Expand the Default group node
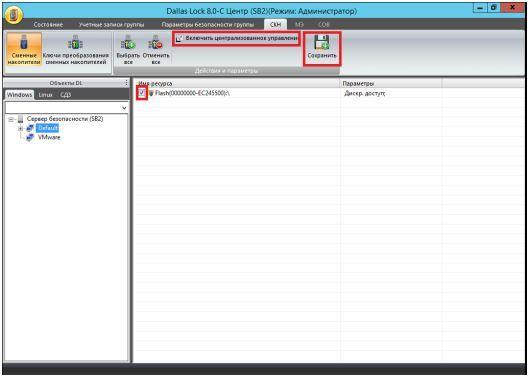 (20, 128)
